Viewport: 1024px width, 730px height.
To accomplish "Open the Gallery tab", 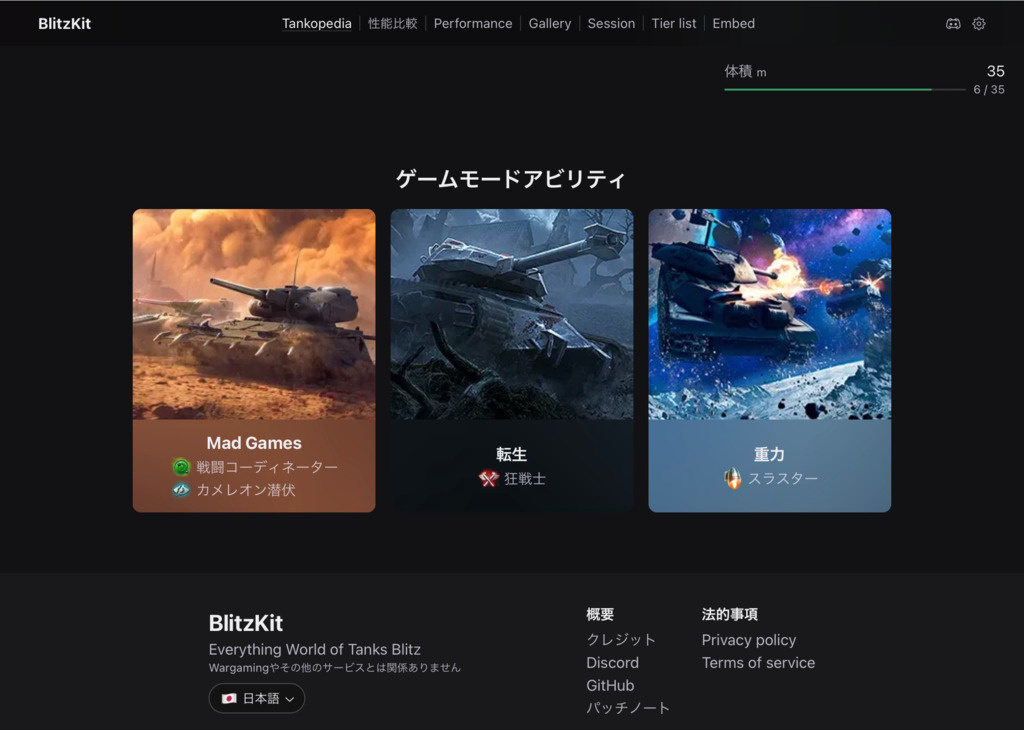I will [x=550, y=24].
